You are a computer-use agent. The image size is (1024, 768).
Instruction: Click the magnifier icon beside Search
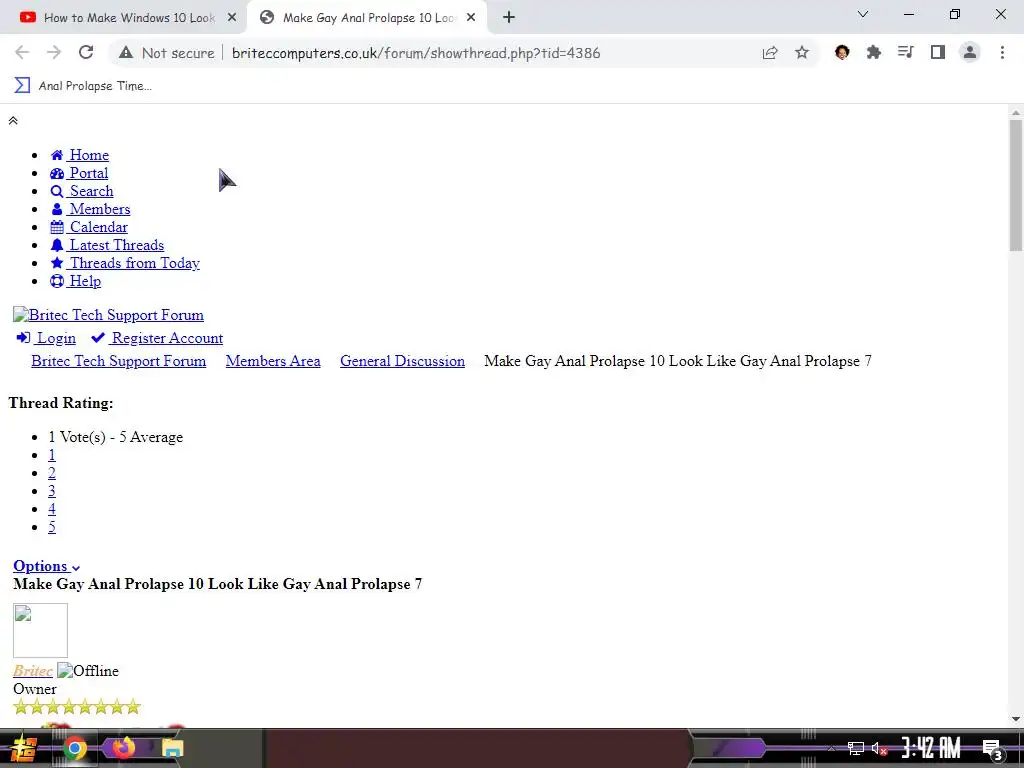click(57, 191)
